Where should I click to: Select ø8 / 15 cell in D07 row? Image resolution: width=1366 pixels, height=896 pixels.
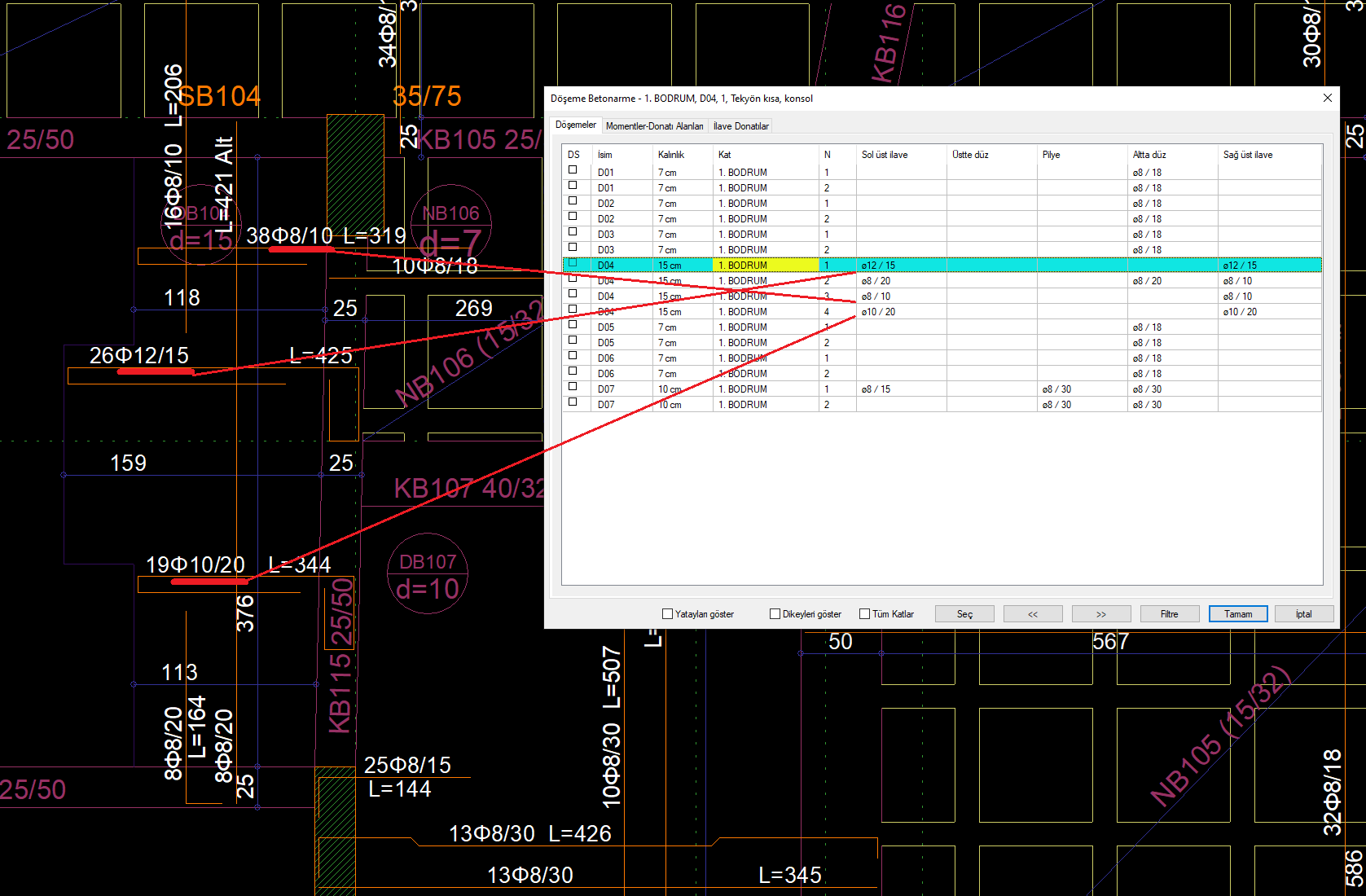point(901,389)
